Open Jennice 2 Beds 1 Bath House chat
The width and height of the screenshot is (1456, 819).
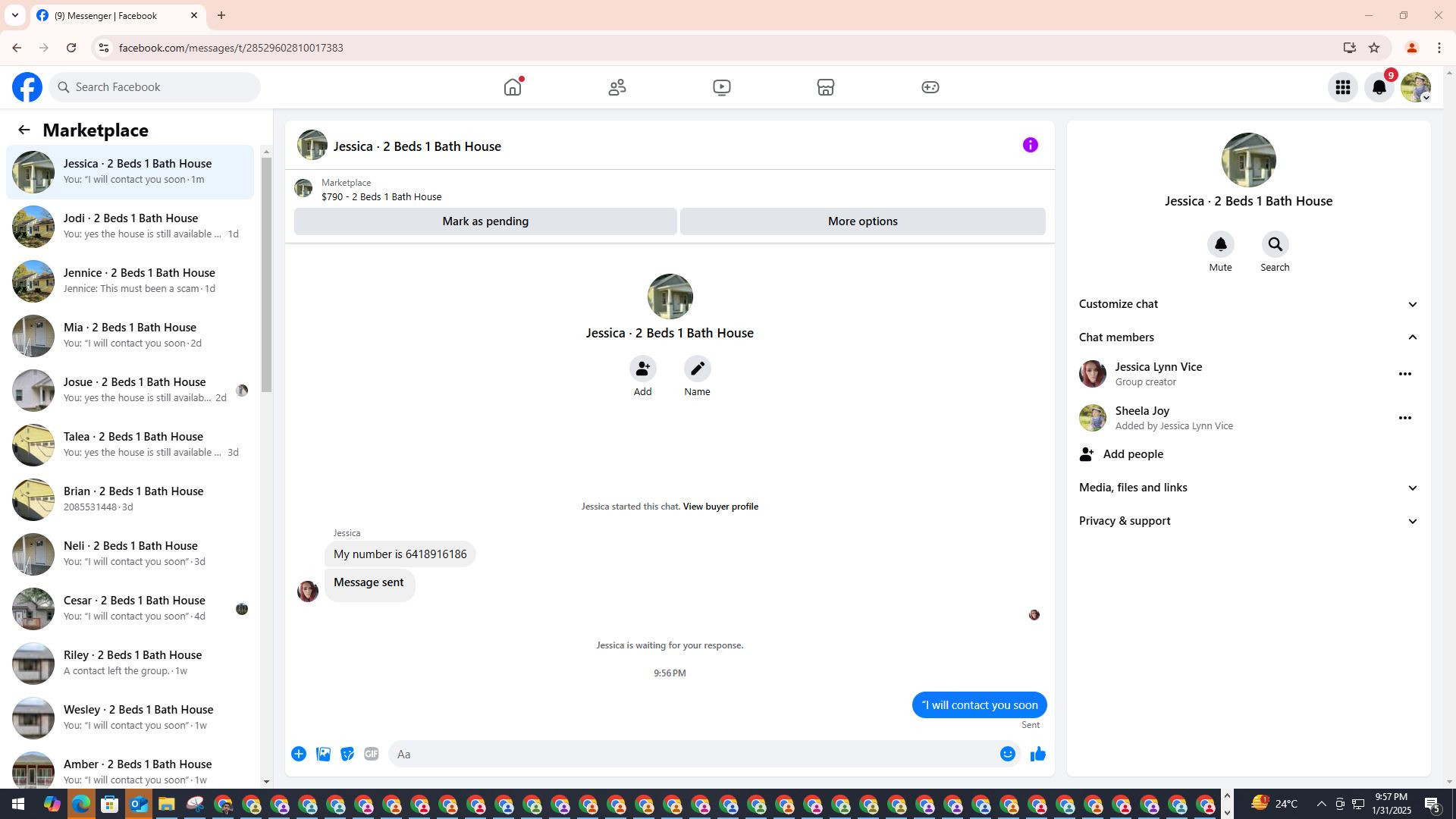coord(130,281)
